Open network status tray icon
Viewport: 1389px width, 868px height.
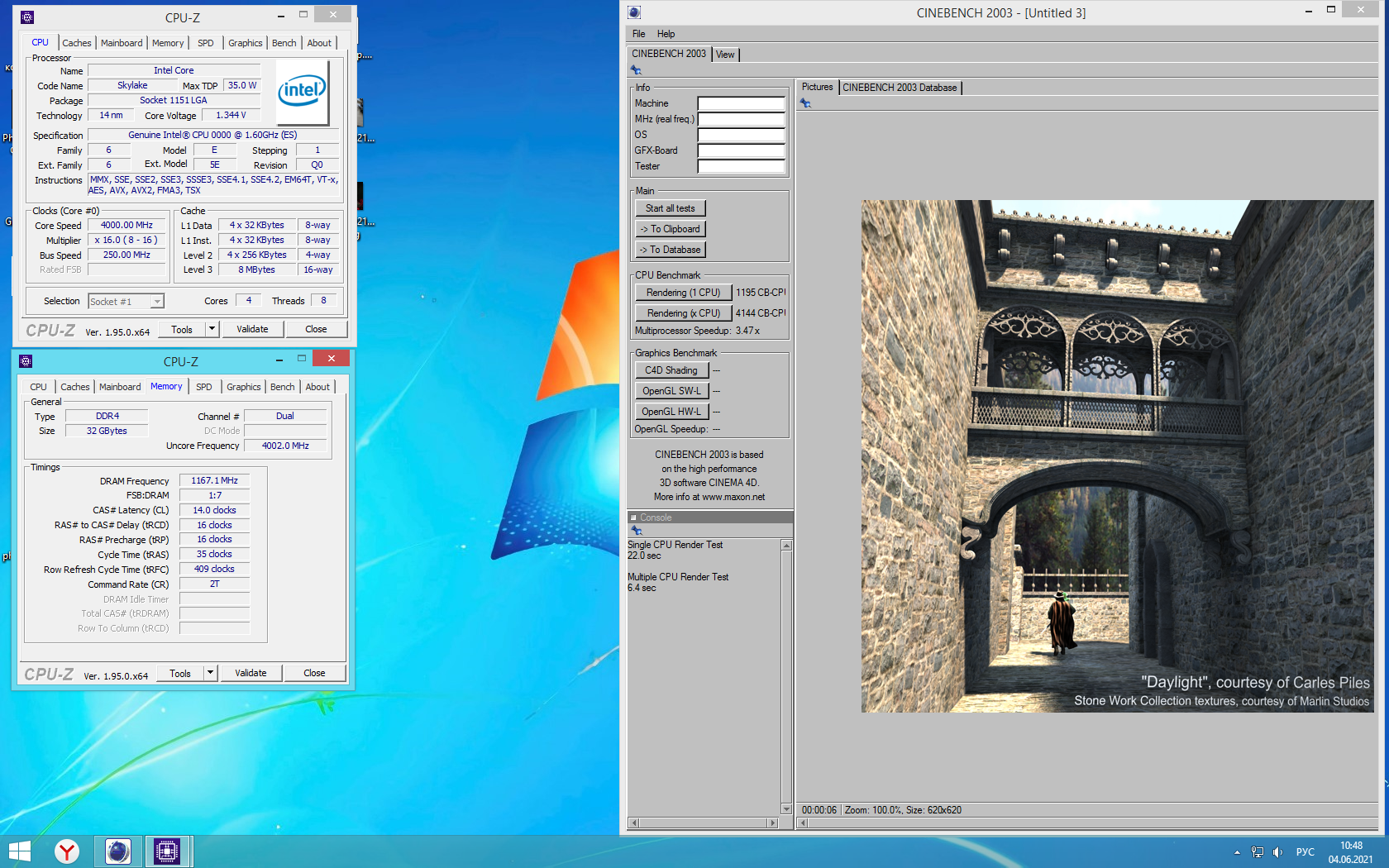(x=1258, y=852)
